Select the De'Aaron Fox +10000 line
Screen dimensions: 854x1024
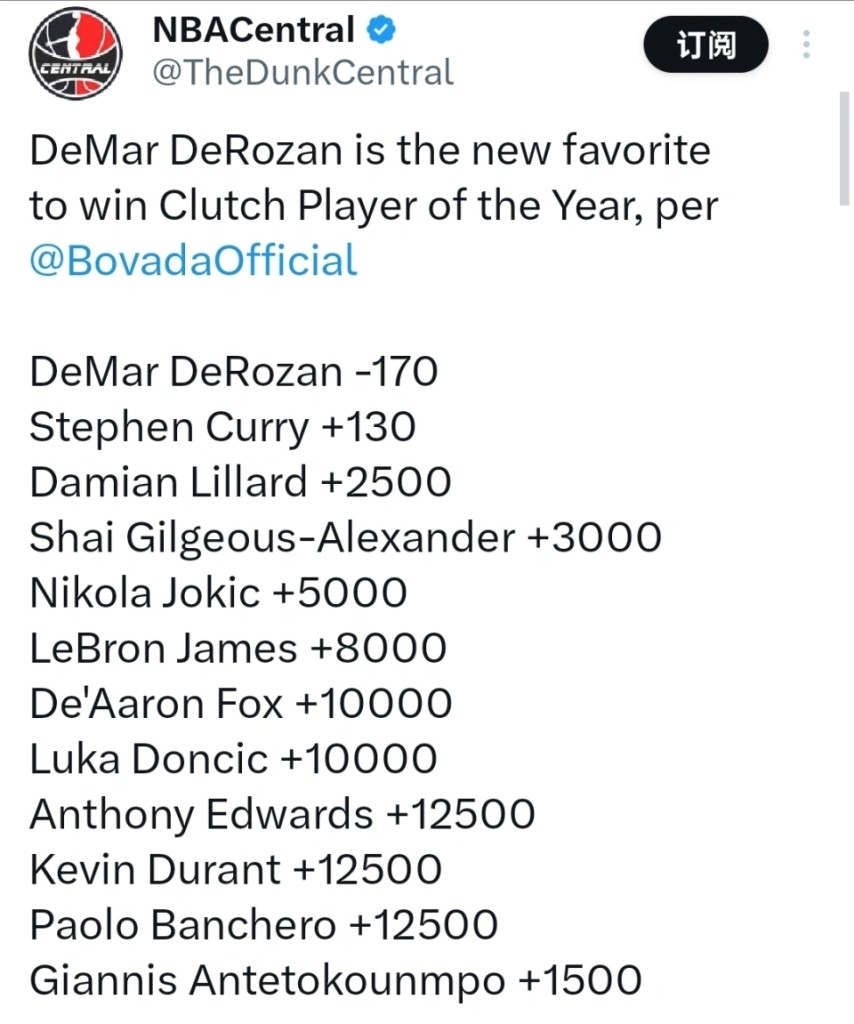(x=240, y=704)
